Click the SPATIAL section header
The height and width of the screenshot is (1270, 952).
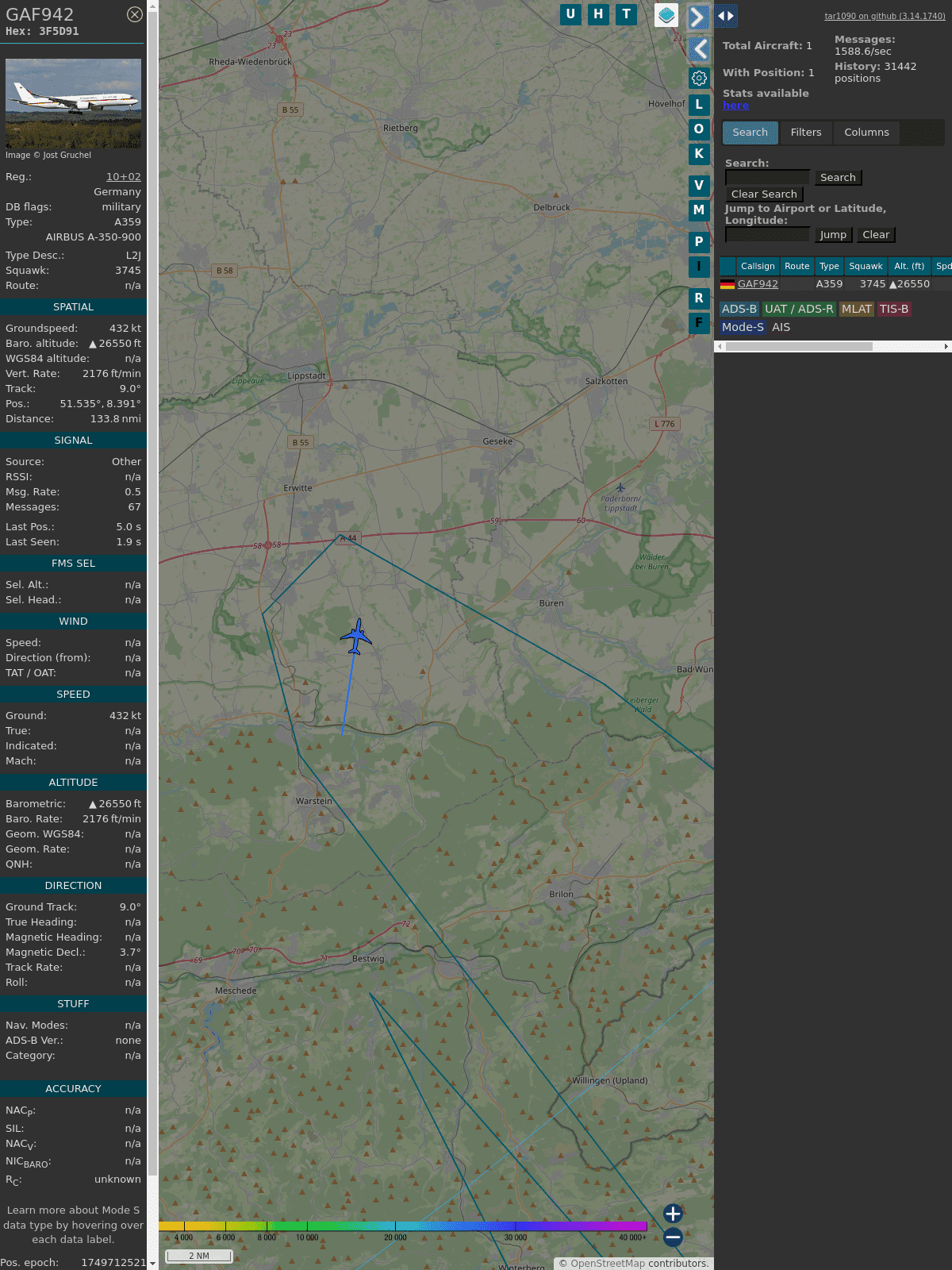pyautogui.click(x=73, y=307)
